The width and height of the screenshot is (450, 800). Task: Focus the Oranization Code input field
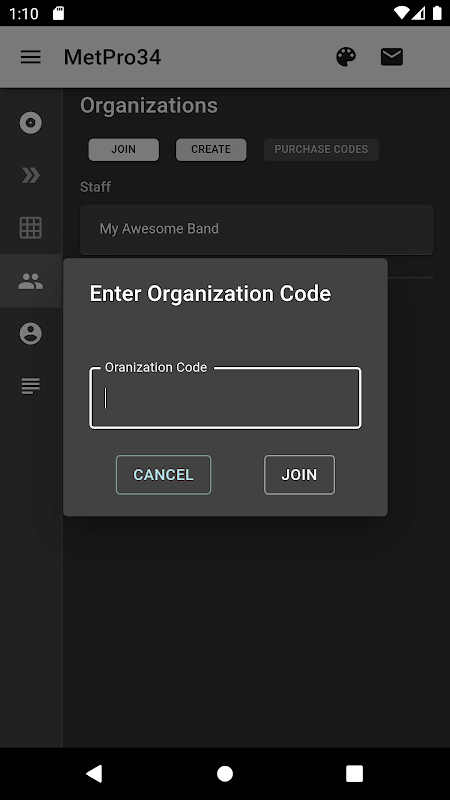click(225, 398)
